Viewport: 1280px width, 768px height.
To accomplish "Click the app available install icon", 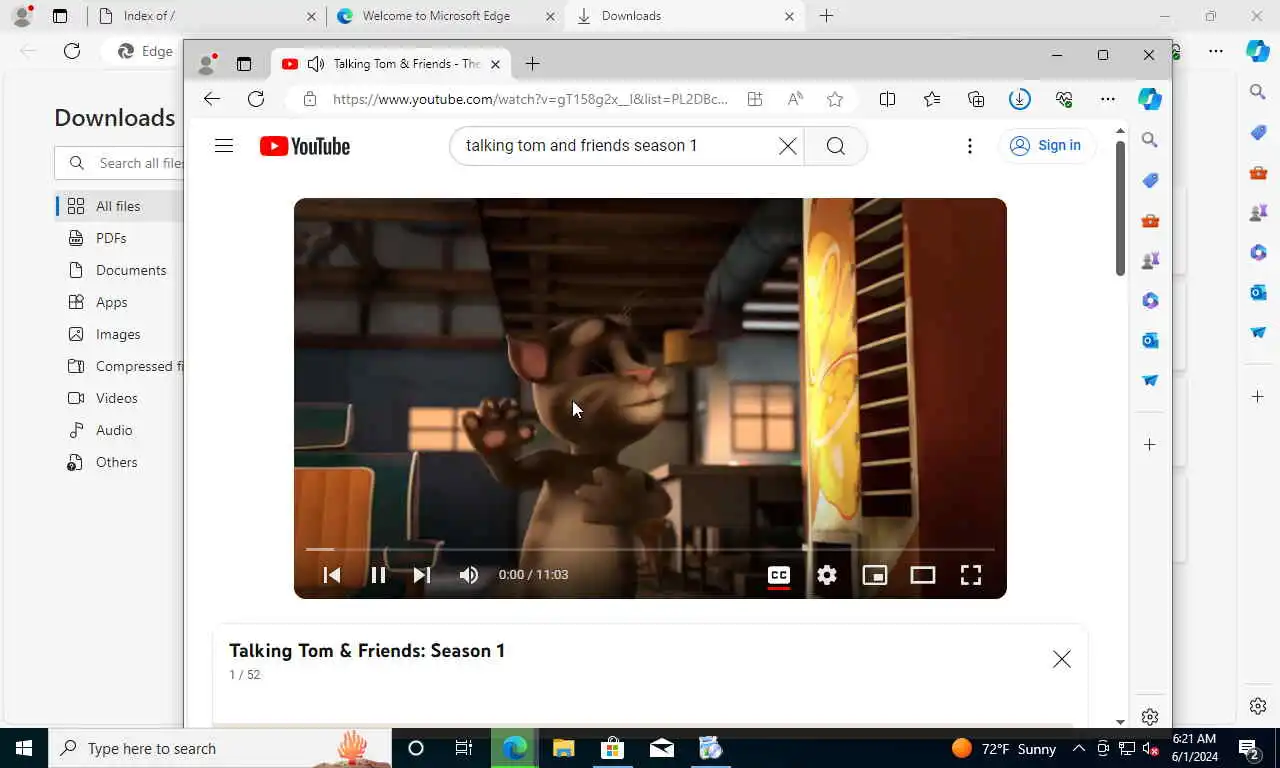I will point(755,99).
